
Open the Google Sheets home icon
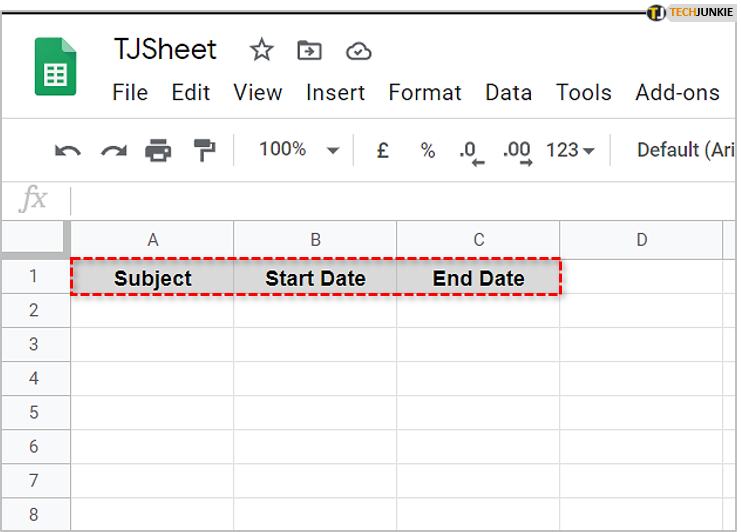pos(55,67)
